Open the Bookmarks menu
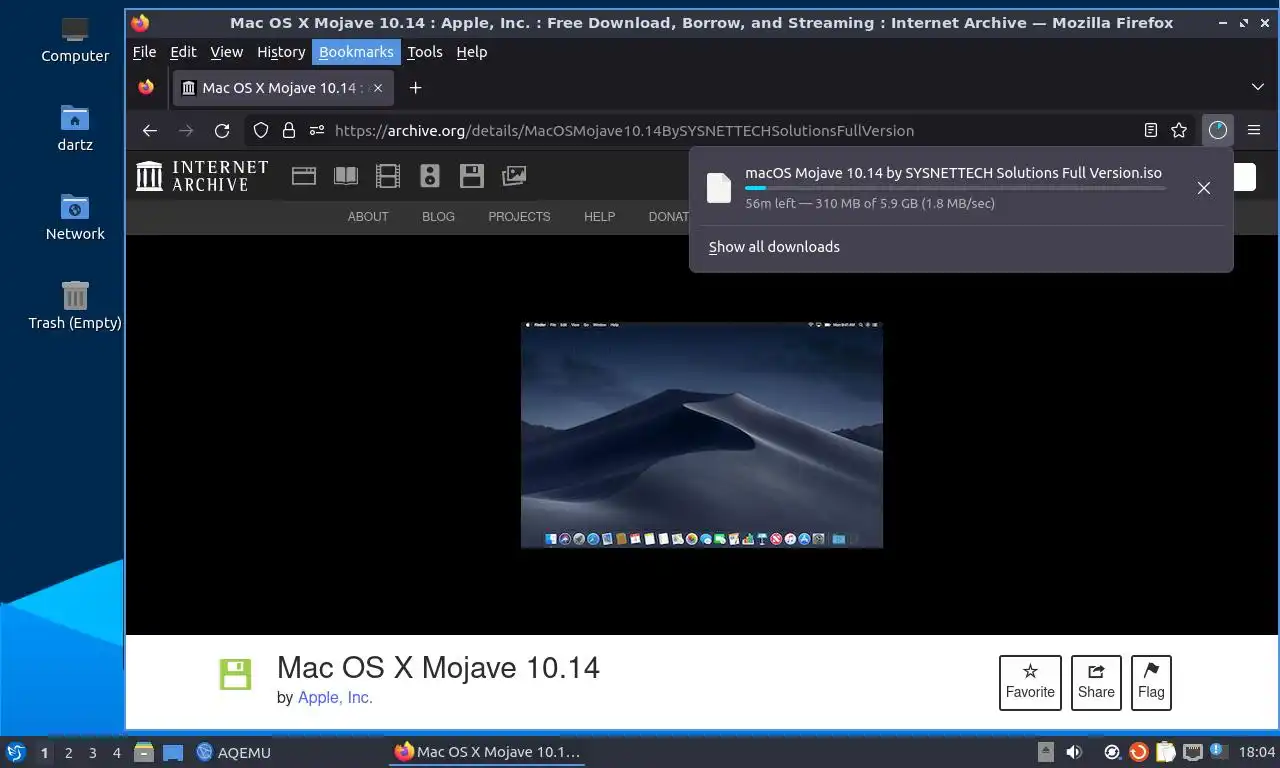 356,52
